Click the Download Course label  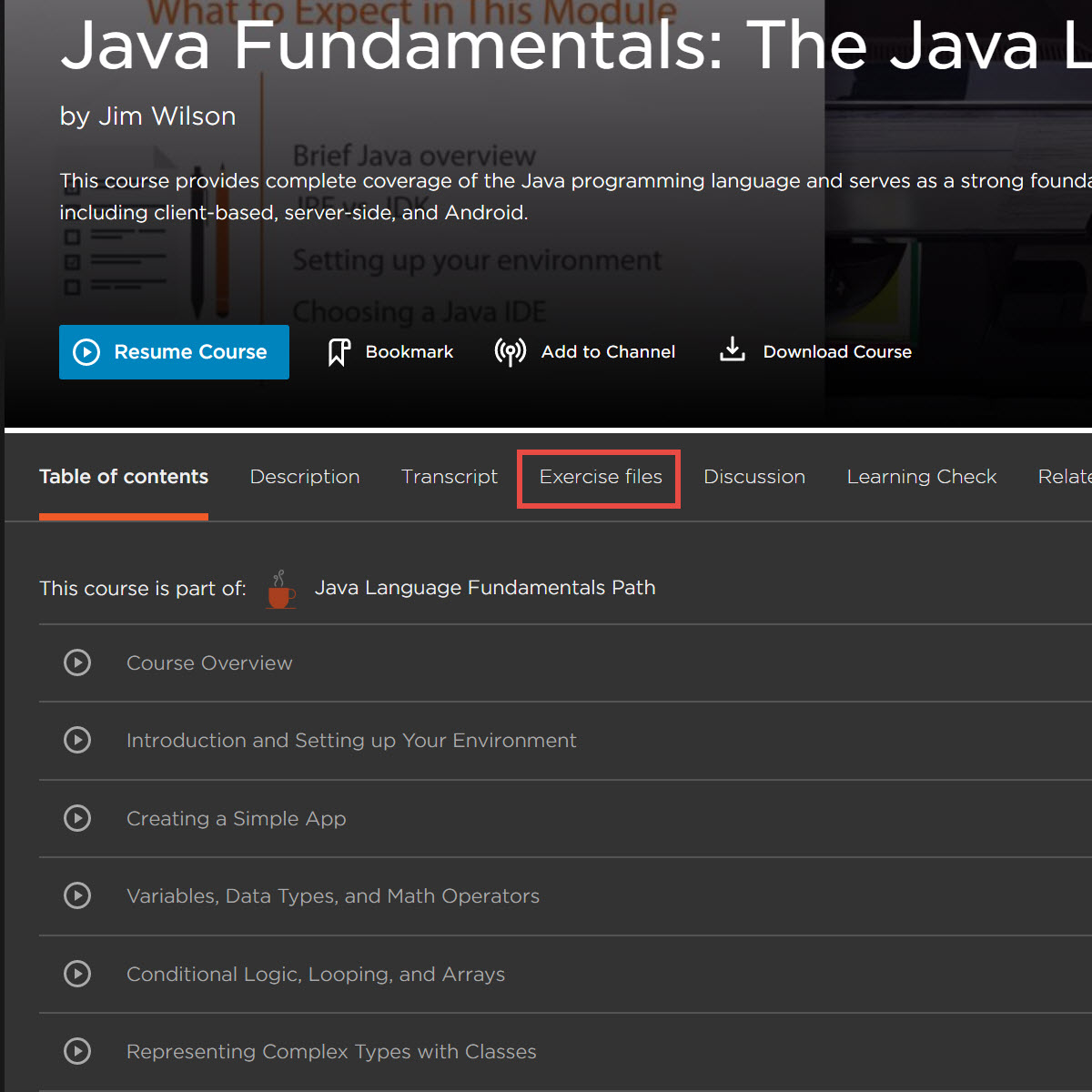pos(837,352)
